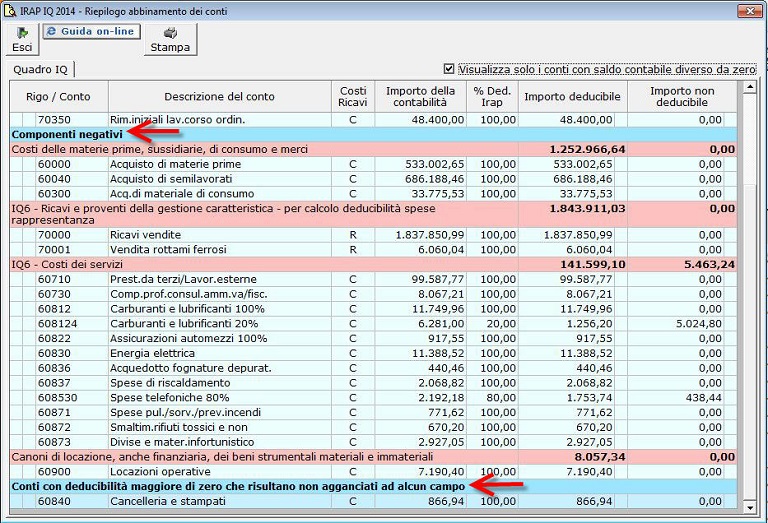Select the IQ6 - Costi dei servizi group row
Viewport: 768px width, 523px height.
[373, 264]
